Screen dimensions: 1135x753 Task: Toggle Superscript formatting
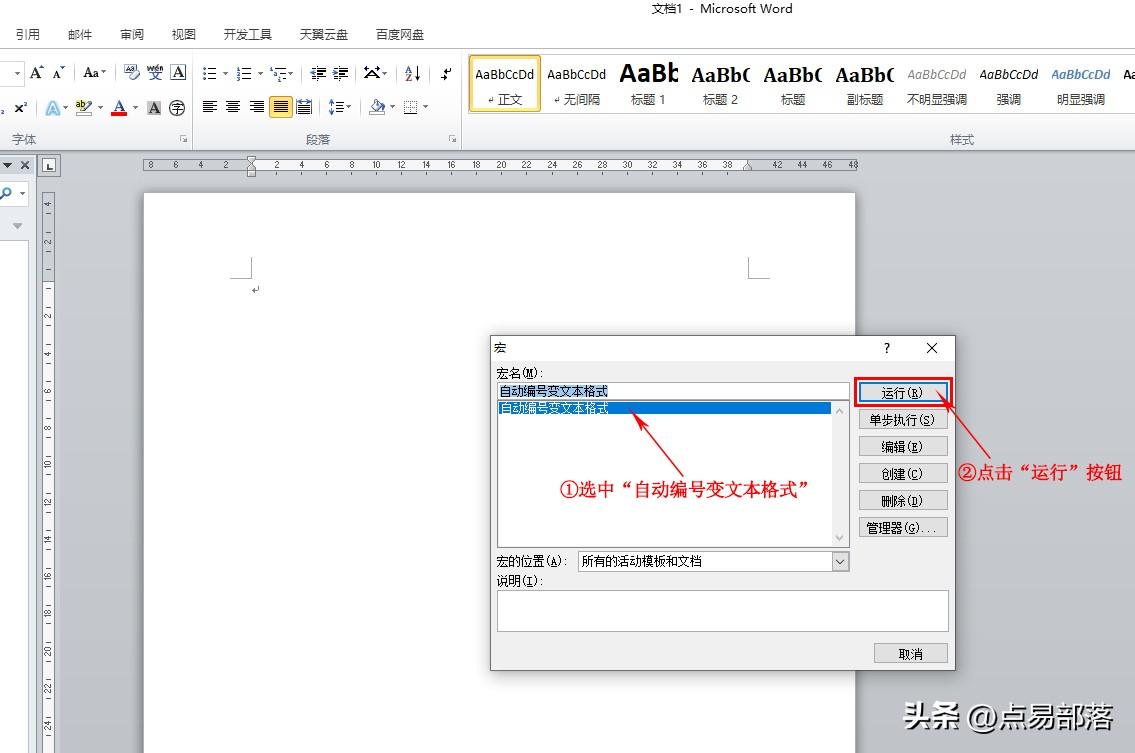click(21, 107)
